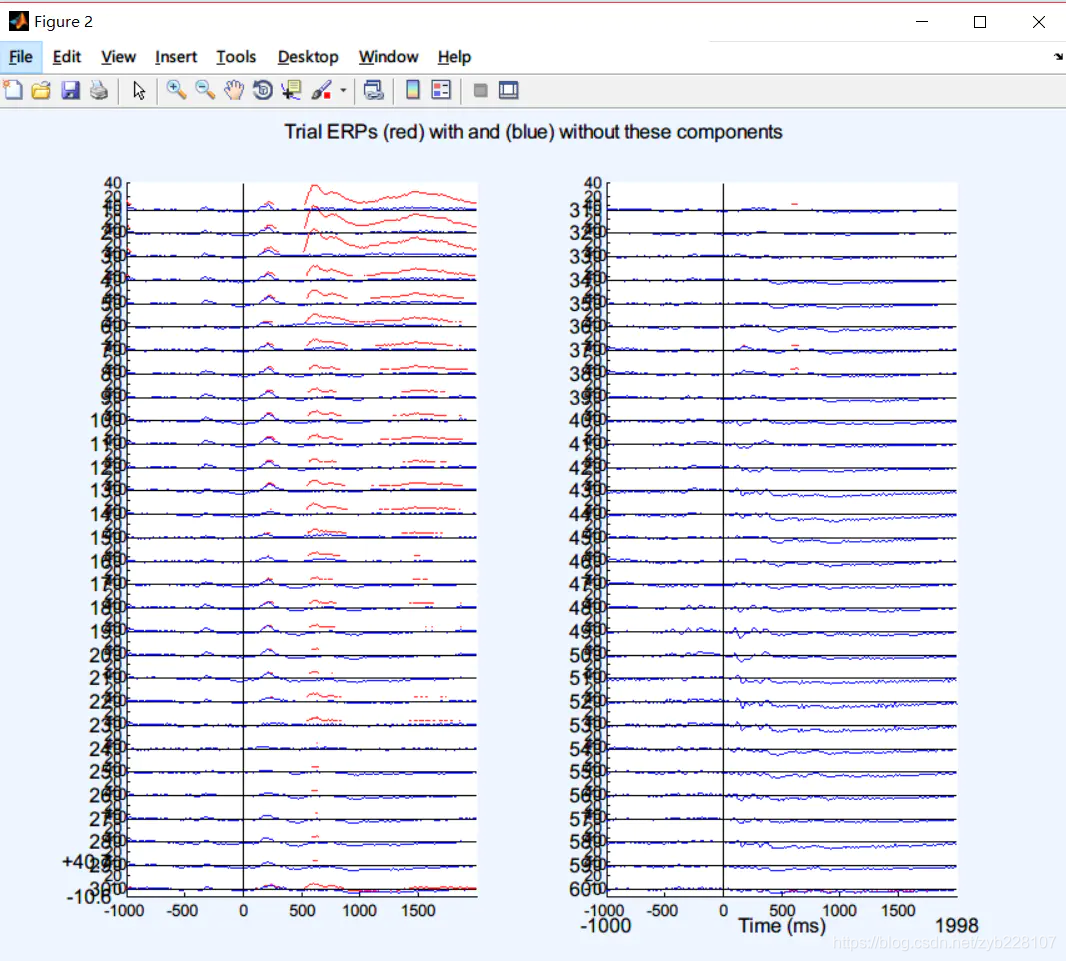Screen dimensions: 1066x961
Task: Open the Insert menu
Action: [176, 57]
